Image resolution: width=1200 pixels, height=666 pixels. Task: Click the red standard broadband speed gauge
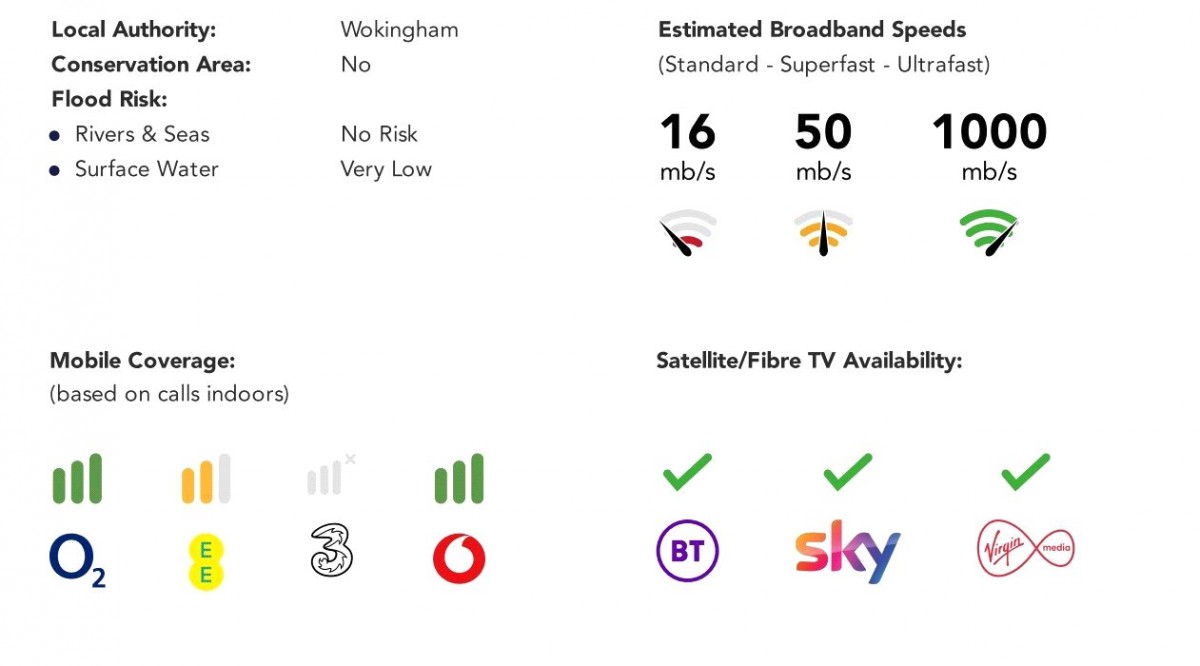[x=687, y=232]
